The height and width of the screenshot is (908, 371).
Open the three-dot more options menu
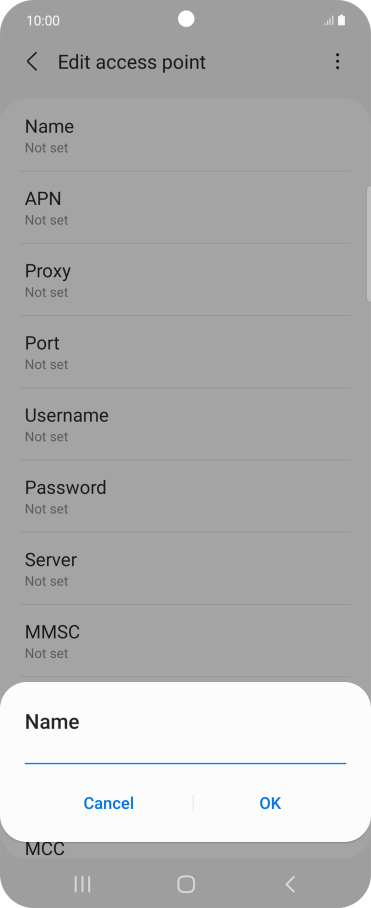[337, 62]
